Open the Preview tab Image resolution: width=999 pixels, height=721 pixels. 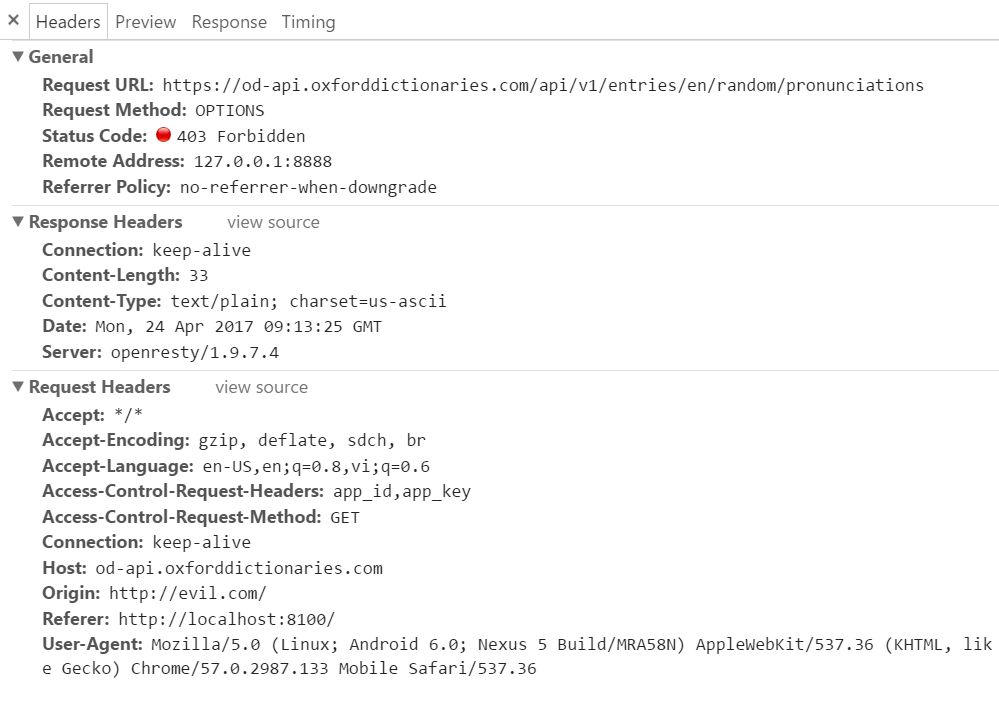pyautogui.click(x=145, y=22)
